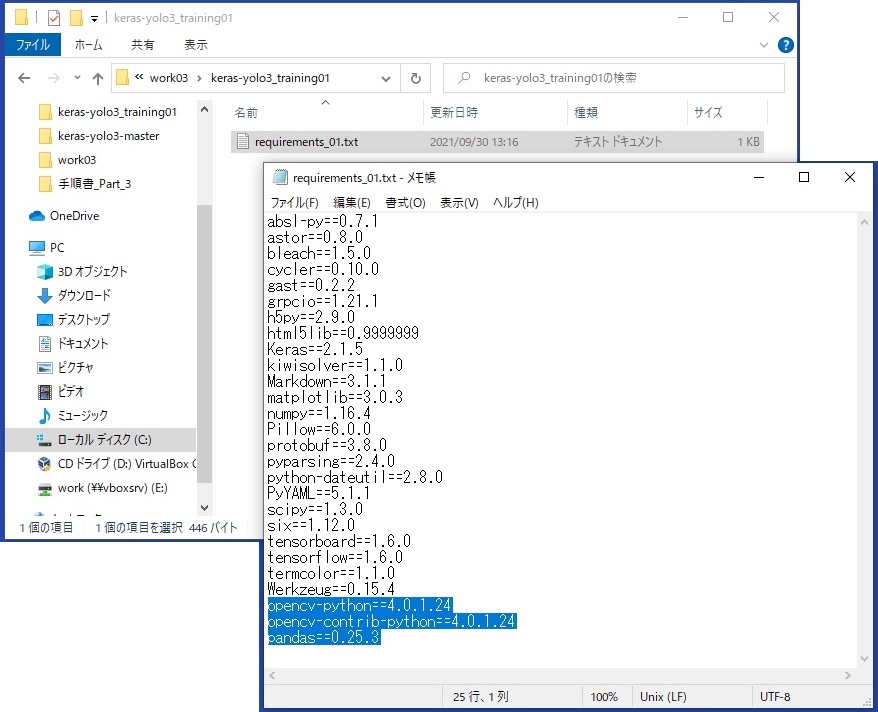Click the quick access properties icon

54,18
